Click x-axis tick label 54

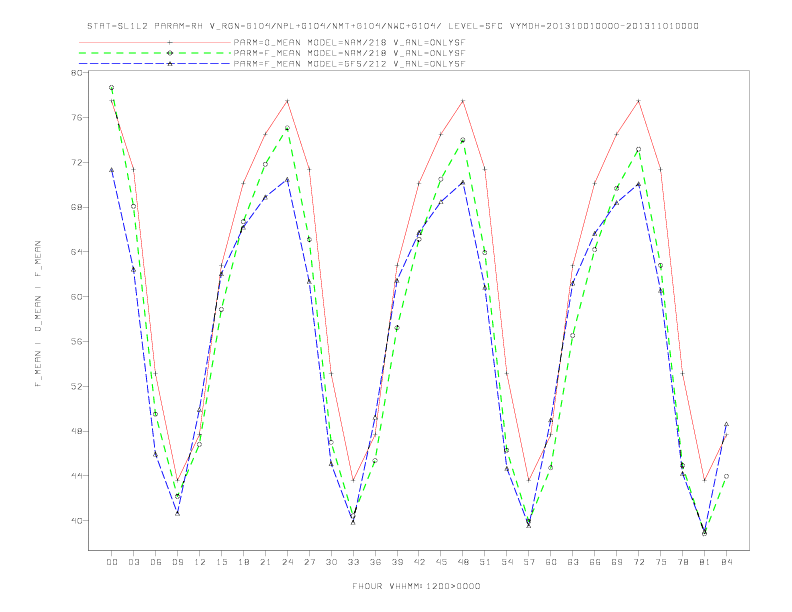(507, 562)
